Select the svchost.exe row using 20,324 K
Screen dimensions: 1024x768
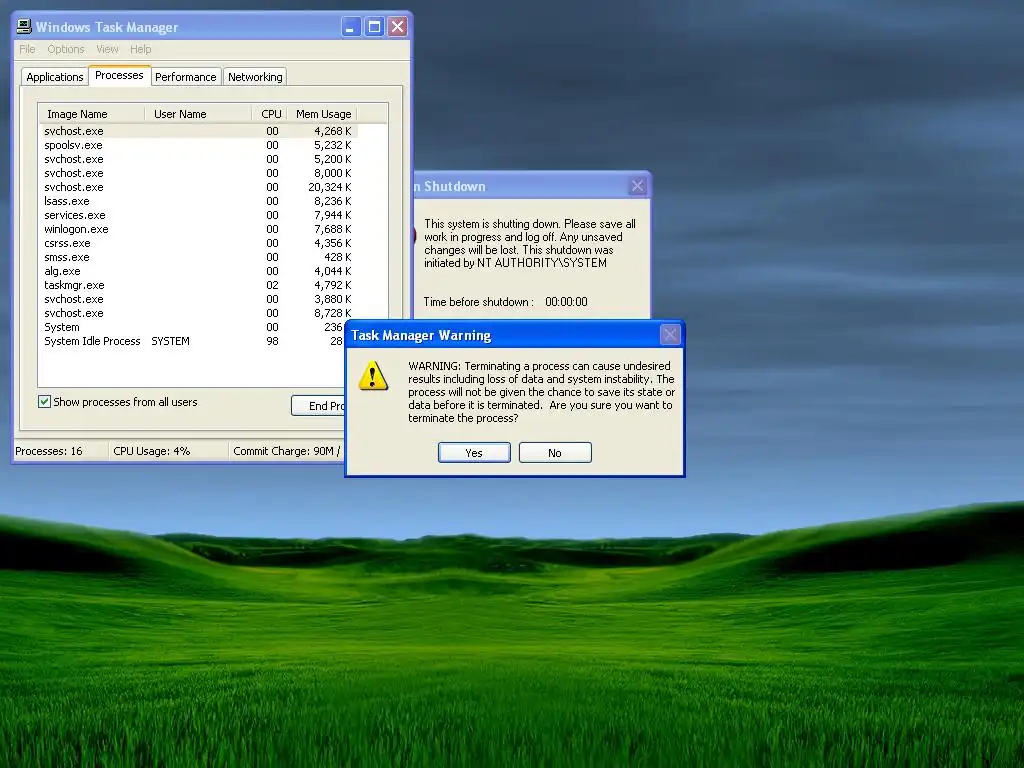click(198, 187)
